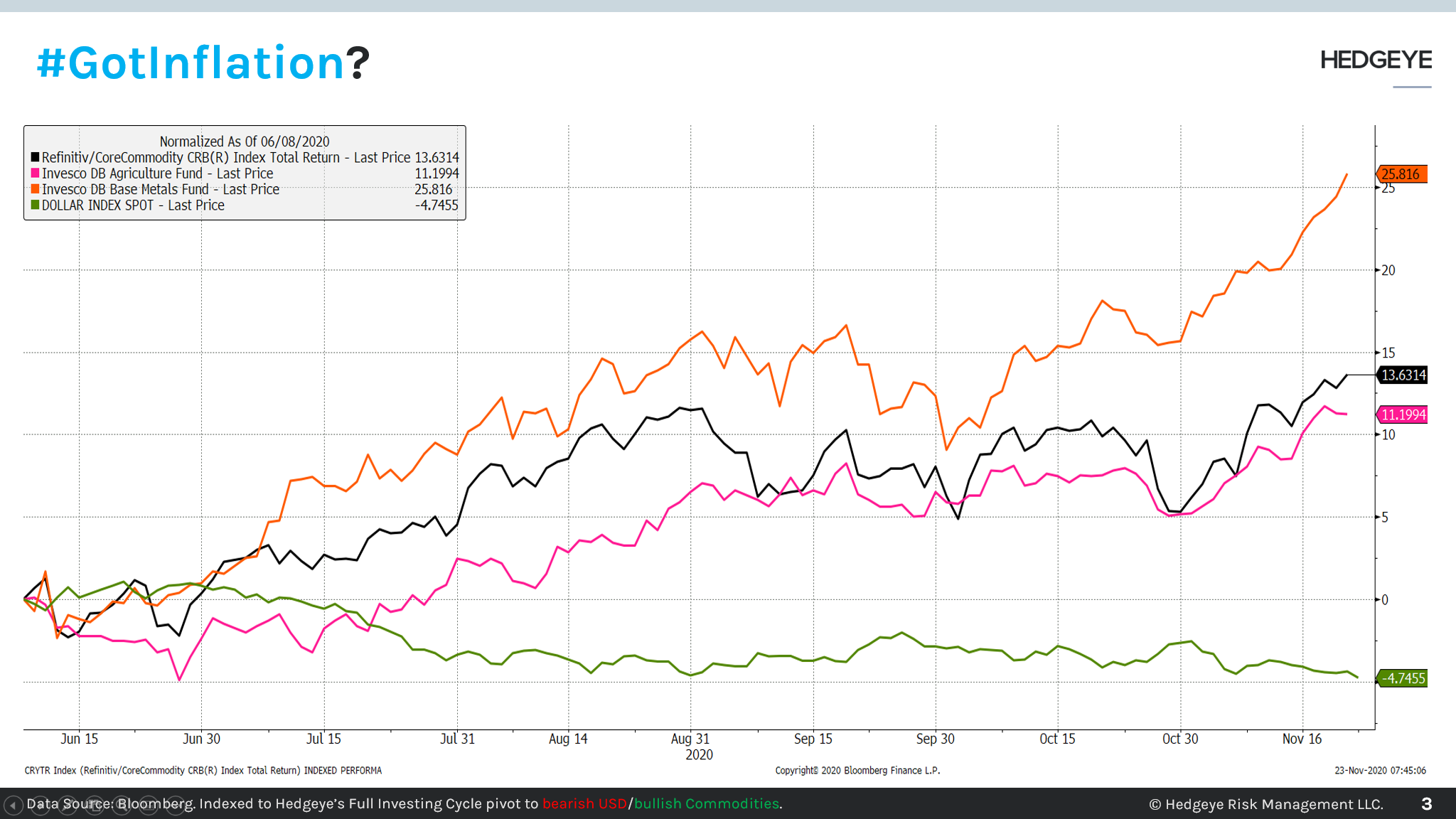Viewport: 1456px width, 819px height.
Task: Click the green Dollar Index legend marker
Action: click(35, 205)
